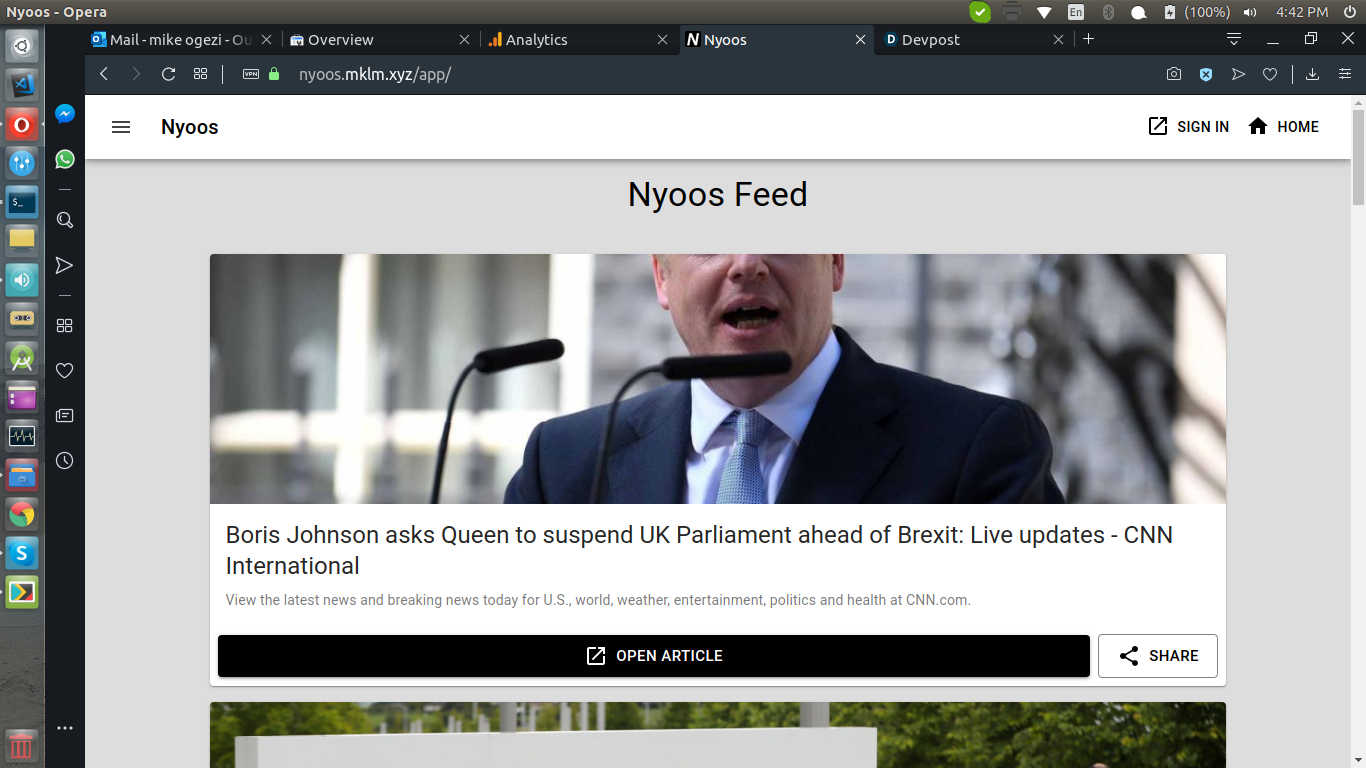1366x768 pixels.
Task: Go to HOME in Nyoos header
Action: click(1284, 127)
